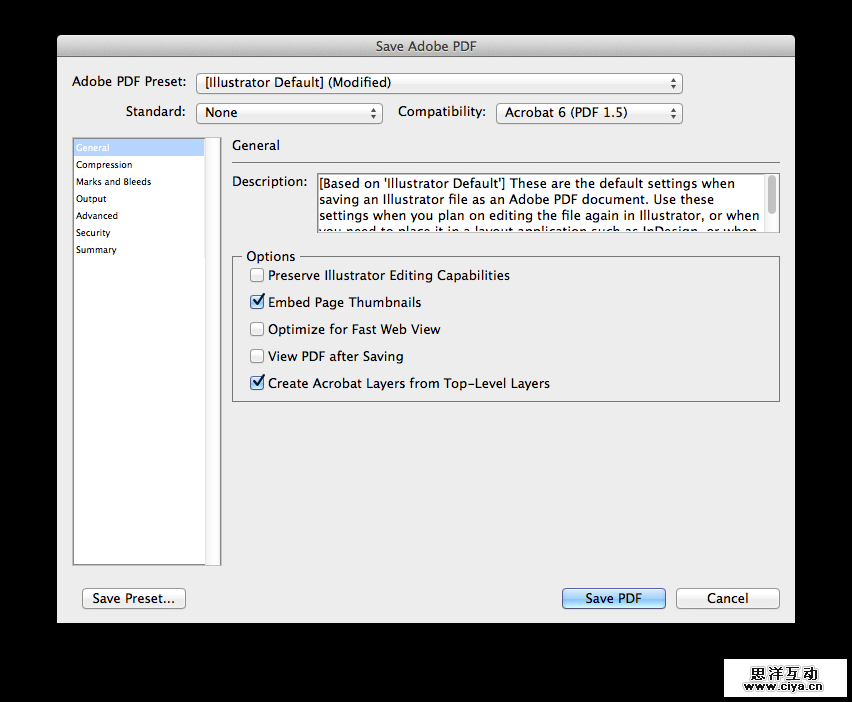This screenshot has height=702, width=852.
Task: Switch to the Security panel
Action: tap(93, 232)
